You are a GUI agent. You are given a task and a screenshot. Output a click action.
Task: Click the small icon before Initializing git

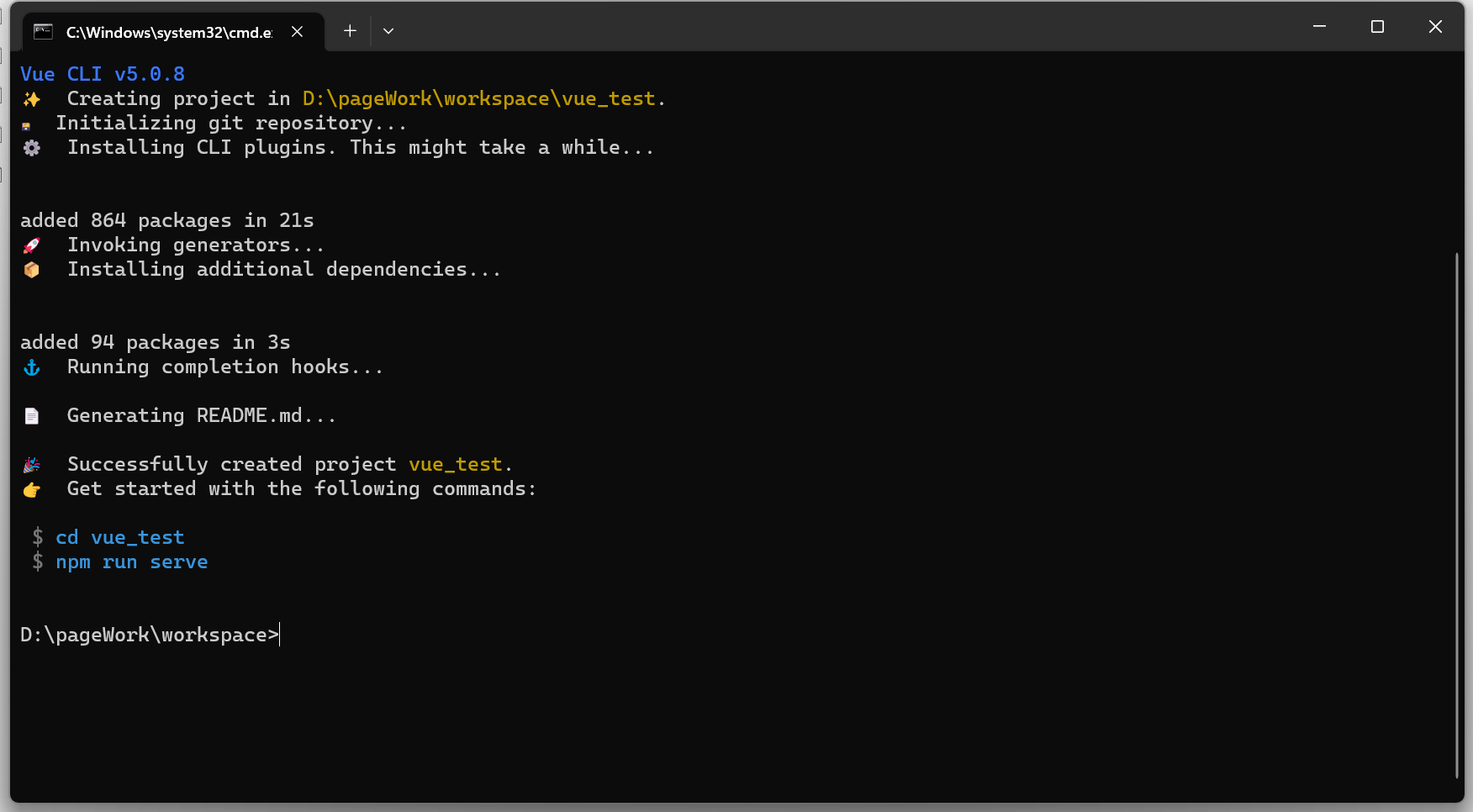point(26,126)
